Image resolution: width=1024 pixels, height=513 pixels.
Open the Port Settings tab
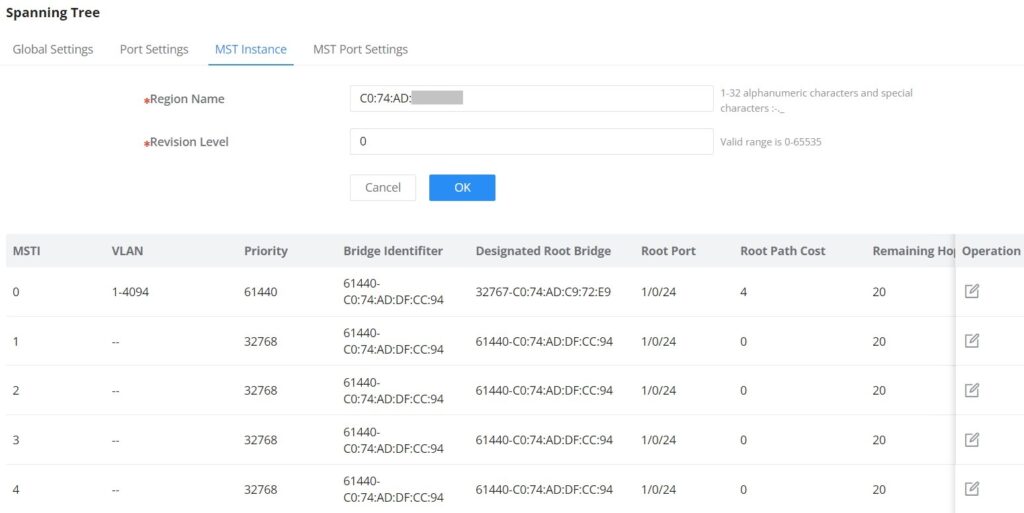(154, 49)
